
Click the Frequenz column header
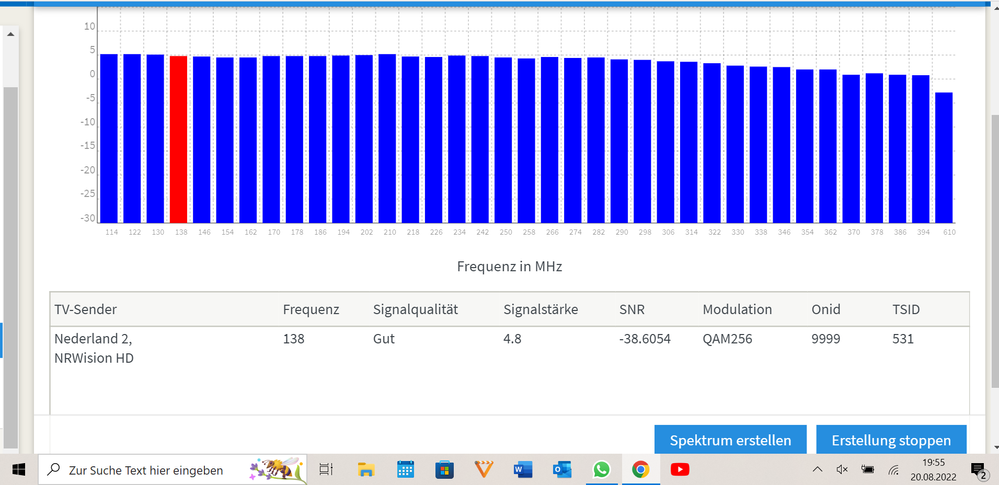point(311,310)
